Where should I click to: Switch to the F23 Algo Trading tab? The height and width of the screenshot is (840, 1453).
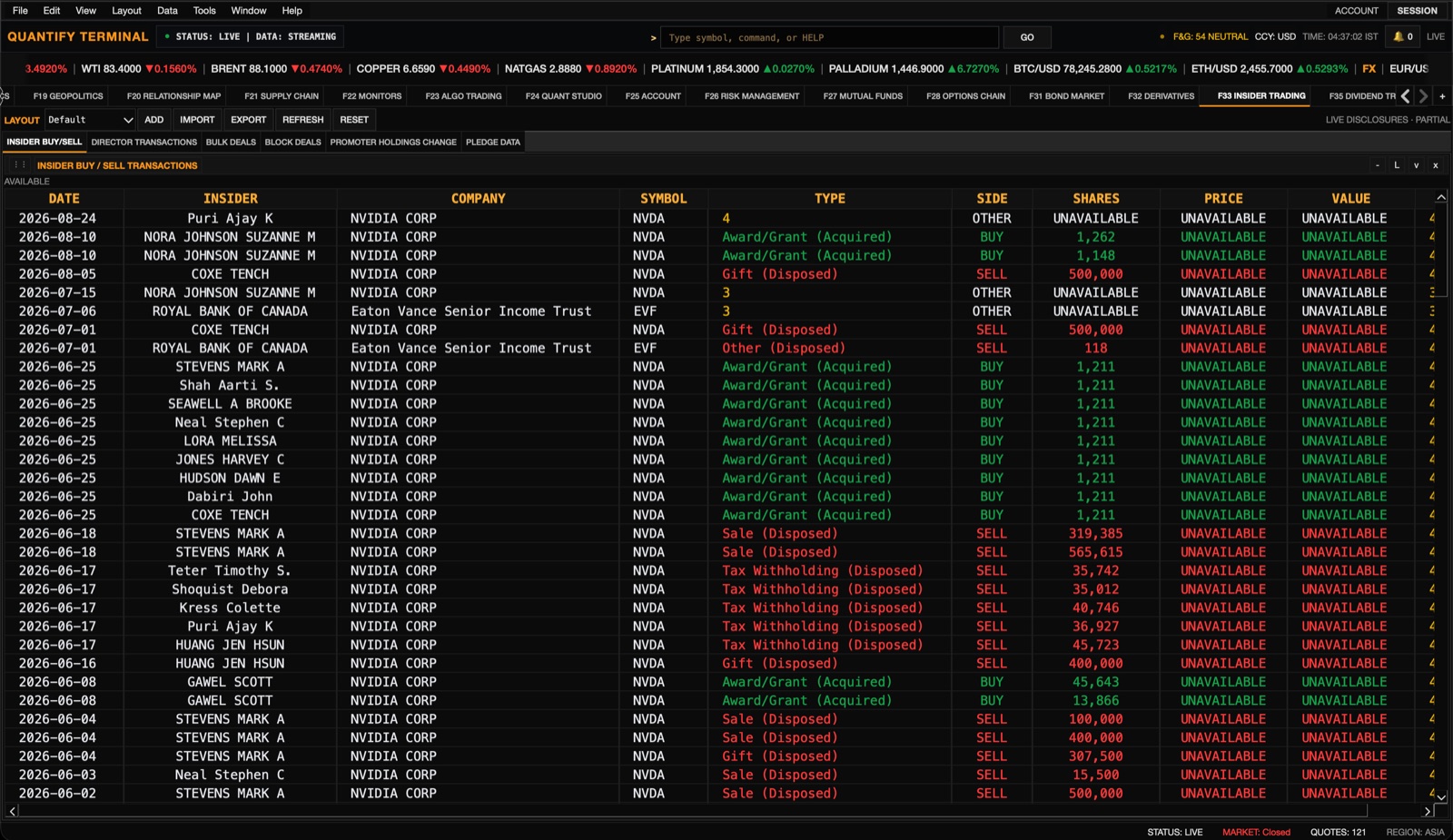[x=463, y=96]
